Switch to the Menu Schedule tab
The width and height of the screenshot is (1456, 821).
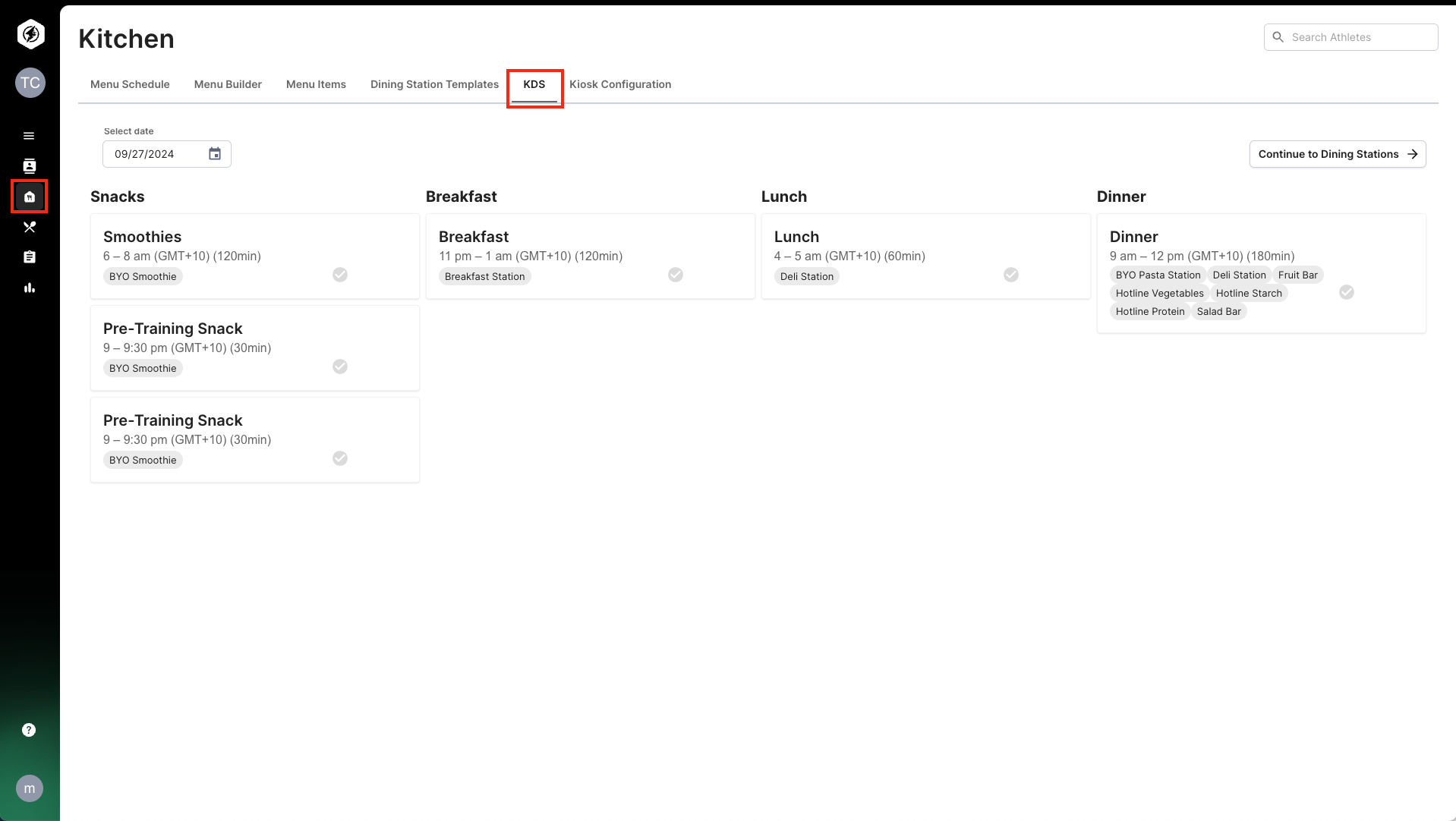click(130, 84)
